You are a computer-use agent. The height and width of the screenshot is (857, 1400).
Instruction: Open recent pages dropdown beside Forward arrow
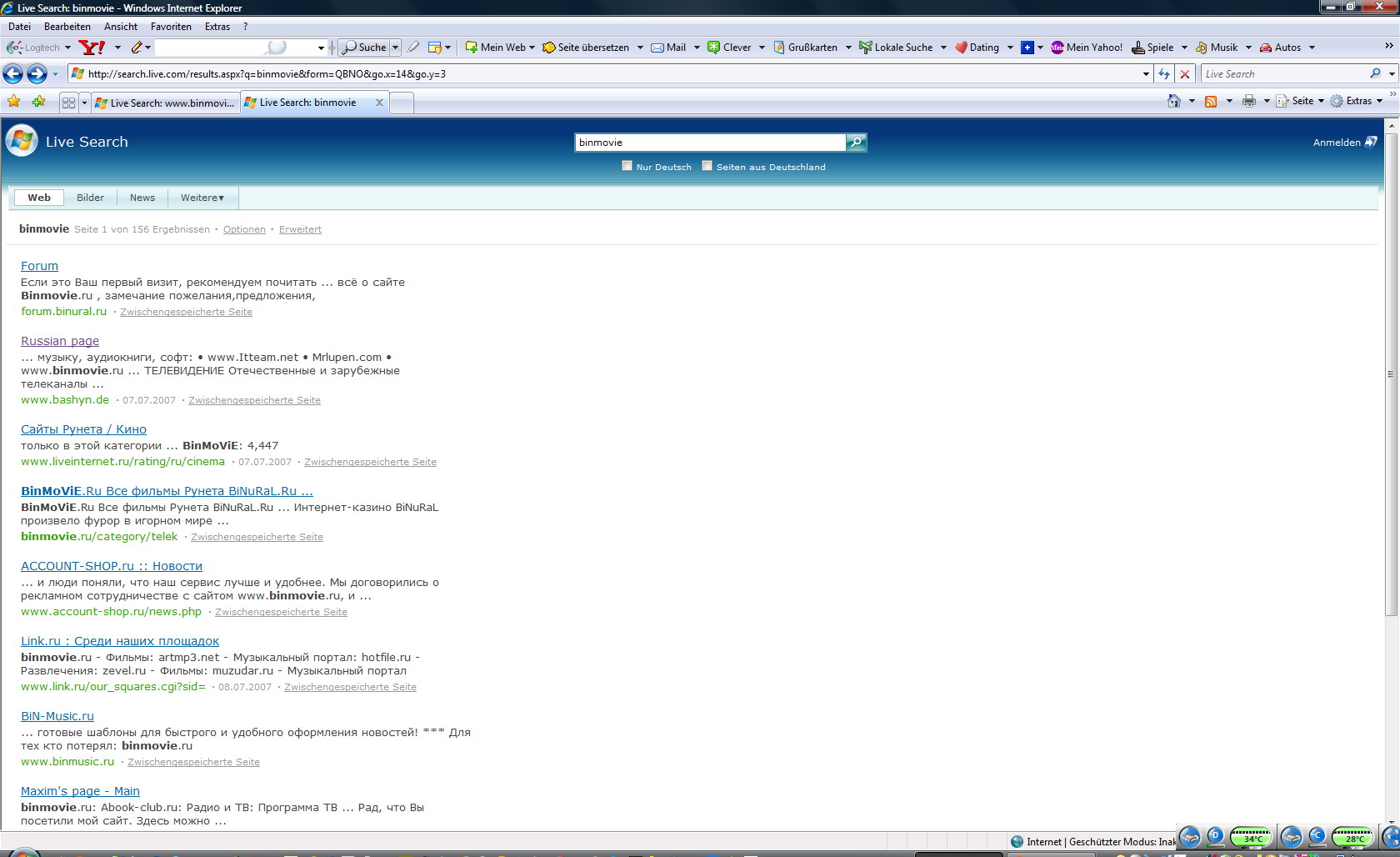point(55,74)
